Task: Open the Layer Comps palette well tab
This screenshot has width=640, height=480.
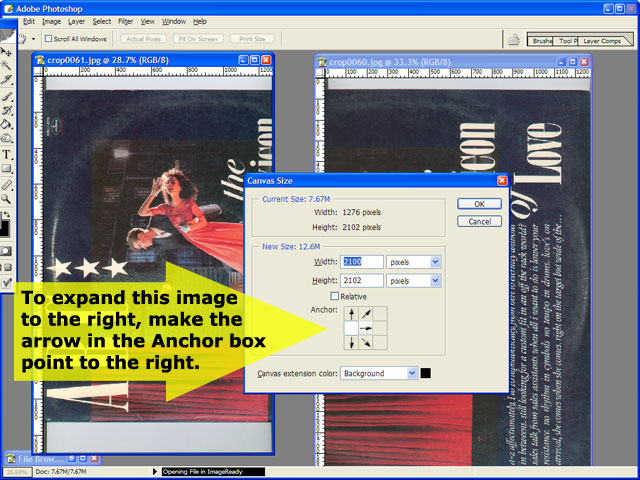Action: 602,41
